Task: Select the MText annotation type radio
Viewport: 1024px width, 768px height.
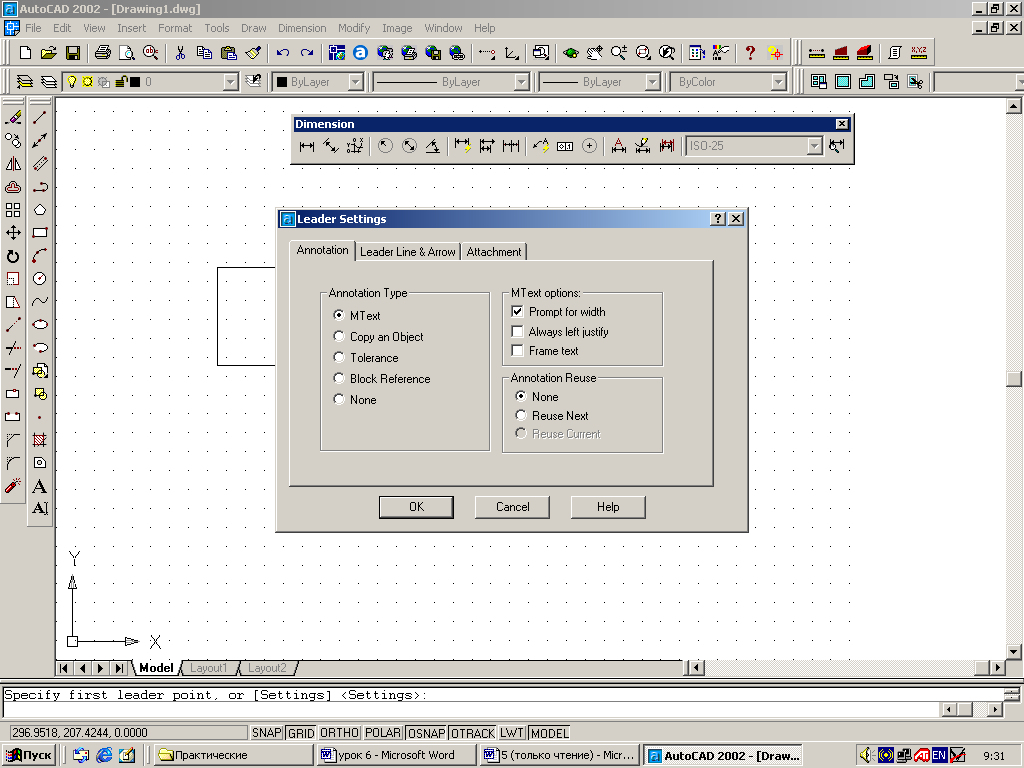Action: point(338,315)
